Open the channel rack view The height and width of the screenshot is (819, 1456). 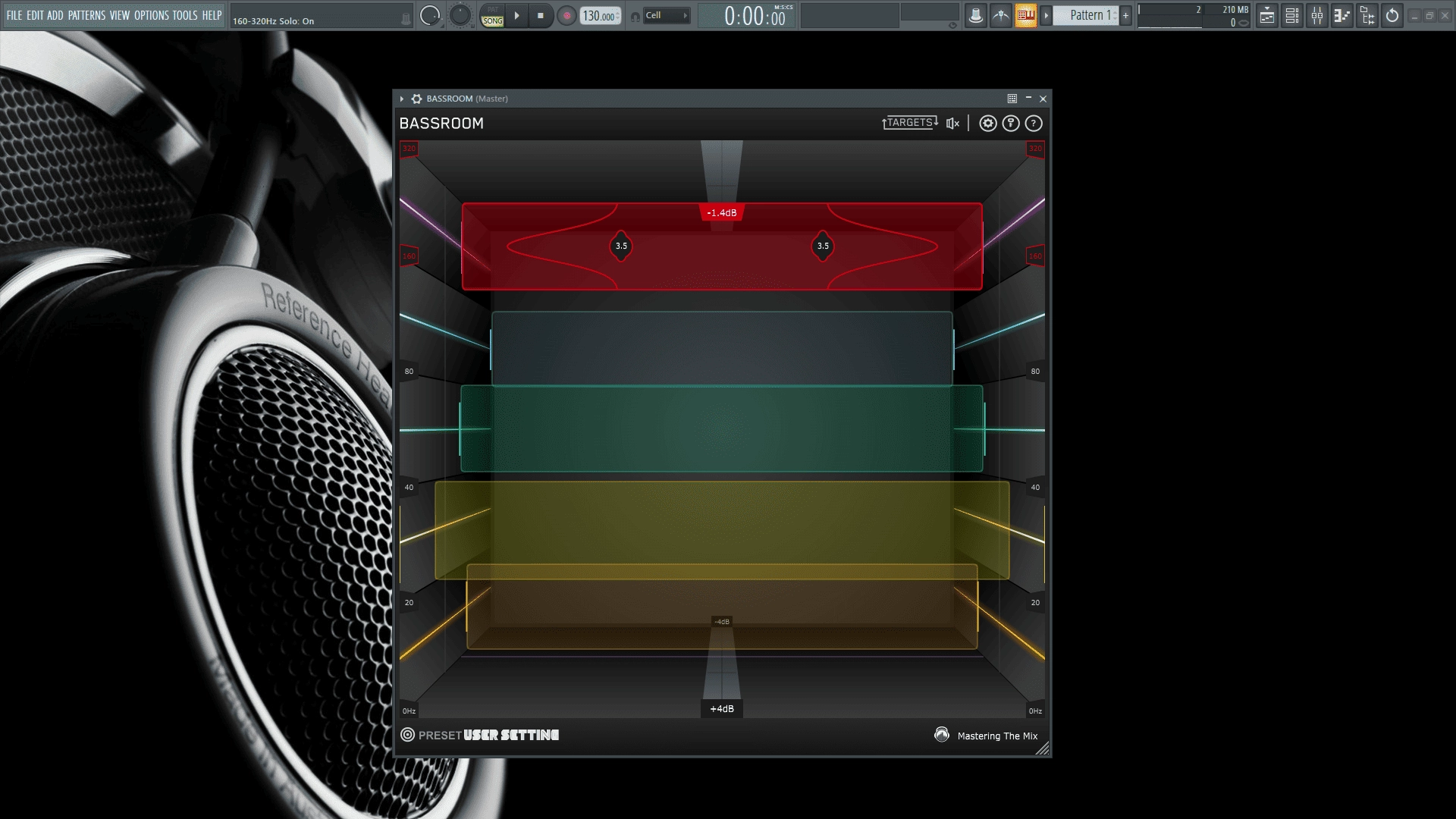[x=1292, y=15]
